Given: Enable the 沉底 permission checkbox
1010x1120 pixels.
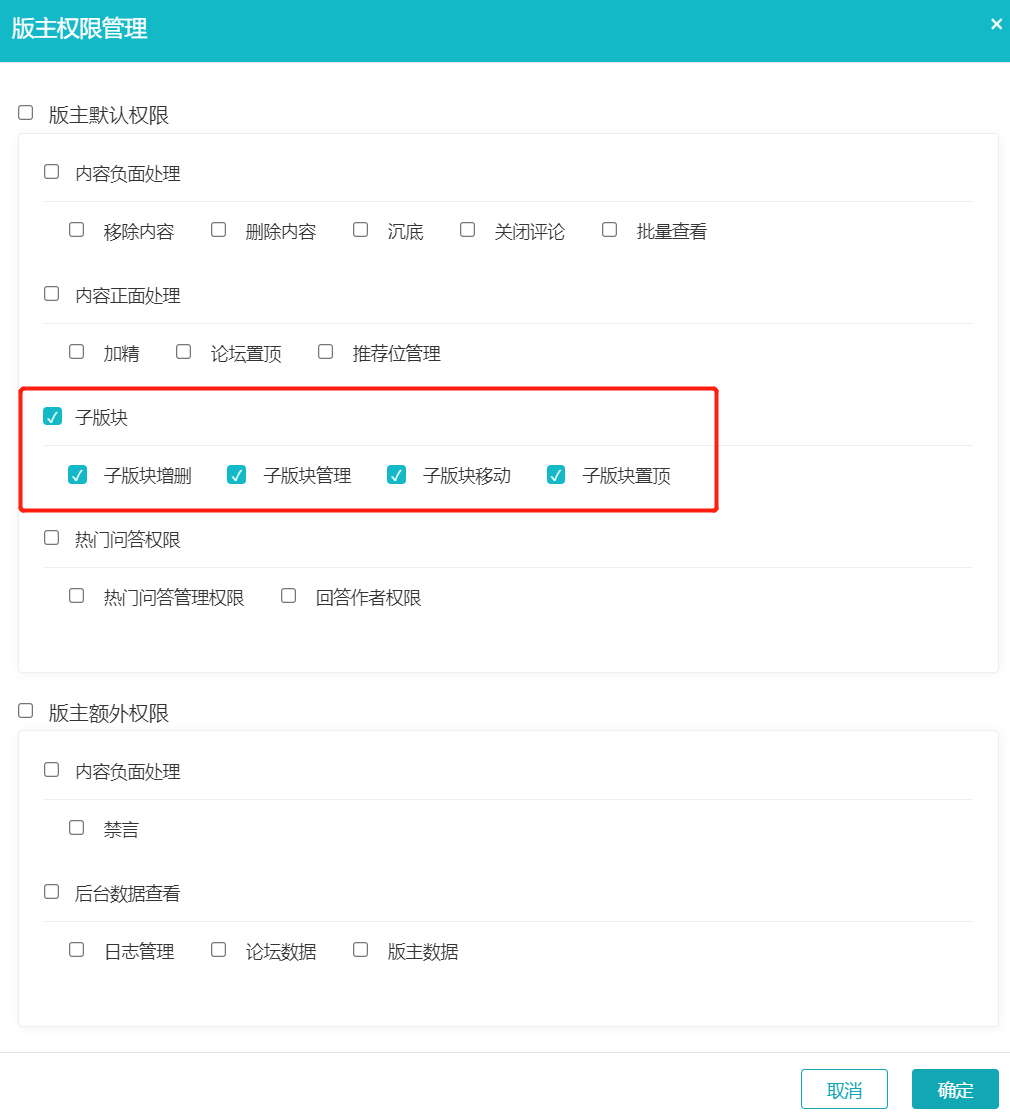Looking at the screenshot, I should click(360, 229).
